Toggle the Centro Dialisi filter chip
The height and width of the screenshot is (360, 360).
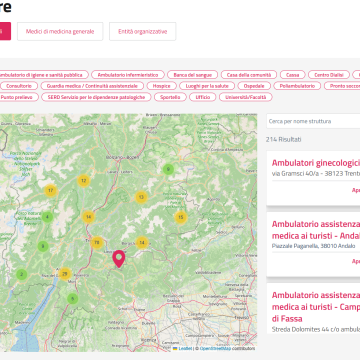click(x=329, y=75)
